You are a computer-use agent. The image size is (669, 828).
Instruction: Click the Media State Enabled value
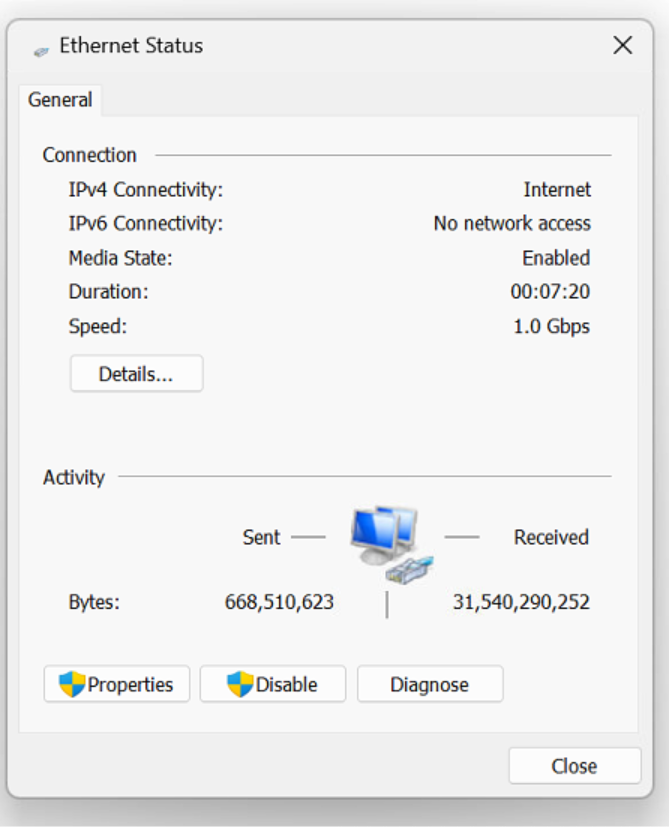tap(556, 258)
